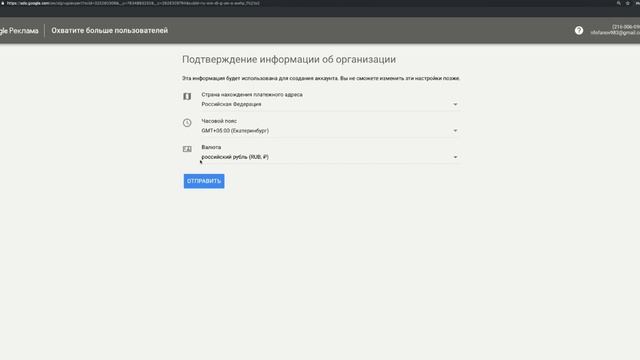Open the help question mark icon
This screenshot has width=640, height=360.
click(579, 31)
